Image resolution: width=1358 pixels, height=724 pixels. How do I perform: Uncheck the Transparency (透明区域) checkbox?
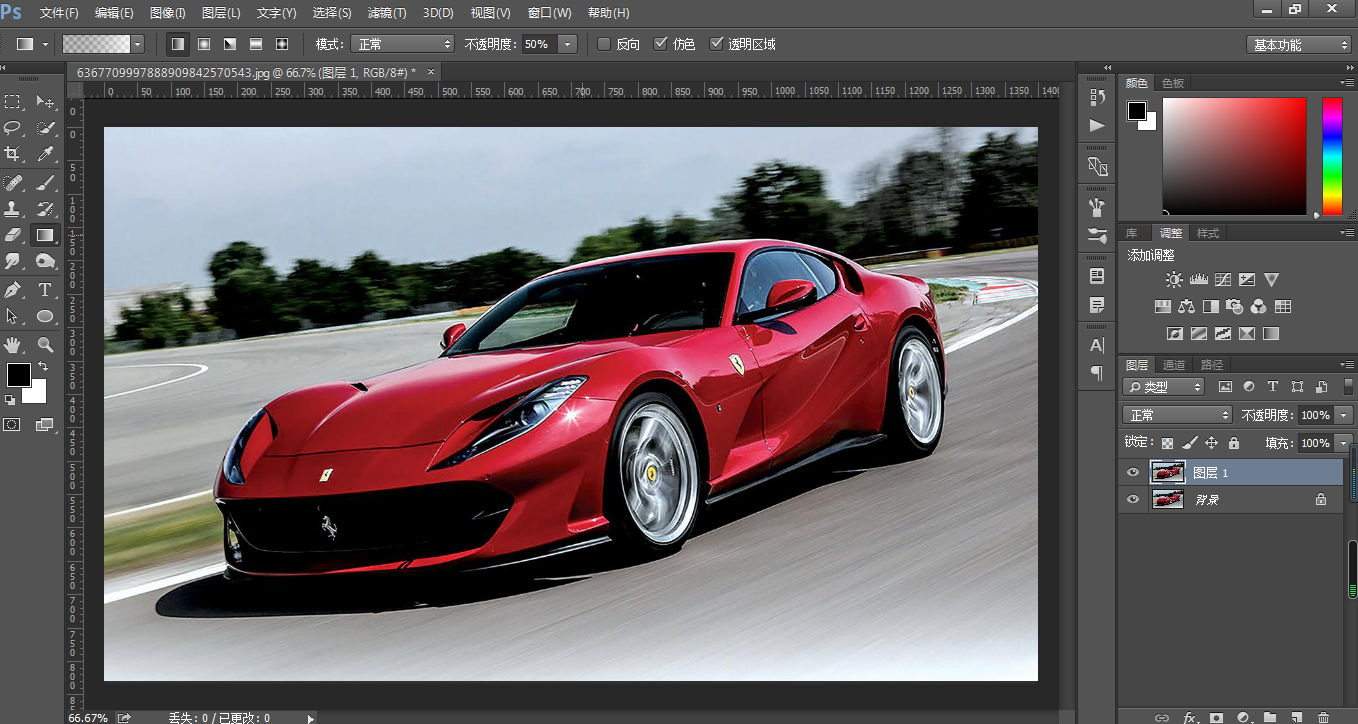tap(716, 44)
